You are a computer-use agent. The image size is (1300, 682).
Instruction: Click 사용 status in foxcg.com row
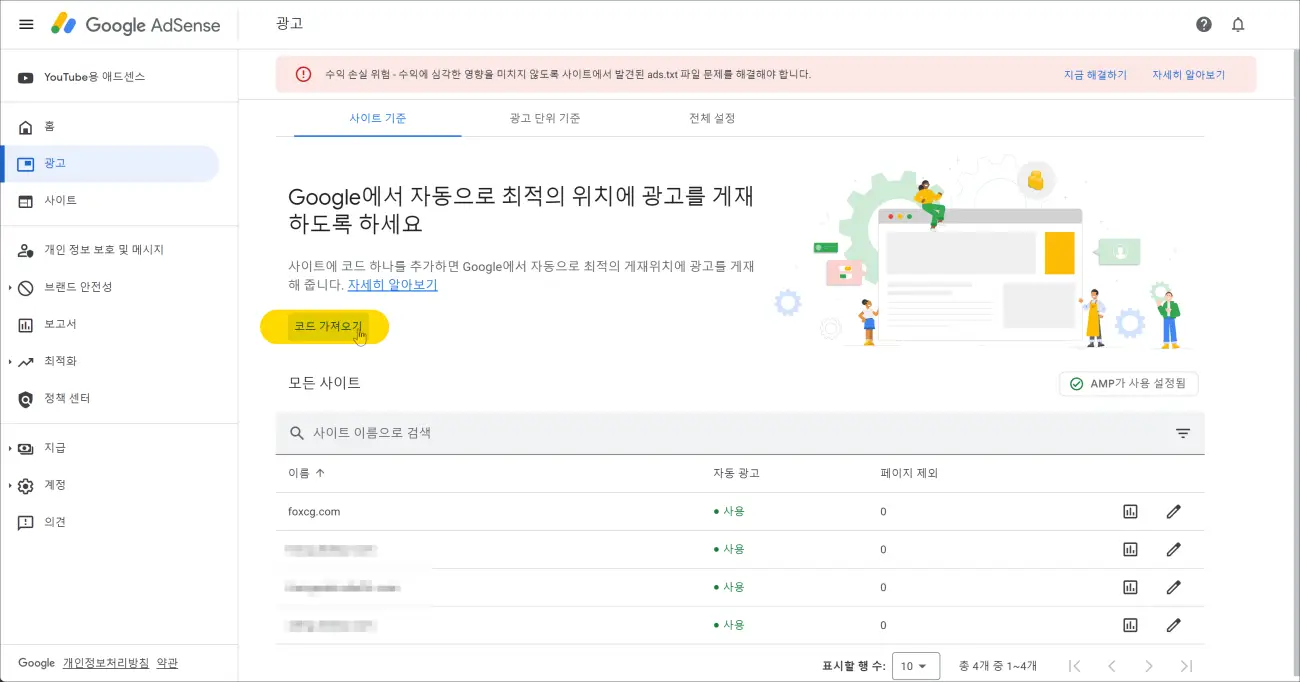coord(729,511)
